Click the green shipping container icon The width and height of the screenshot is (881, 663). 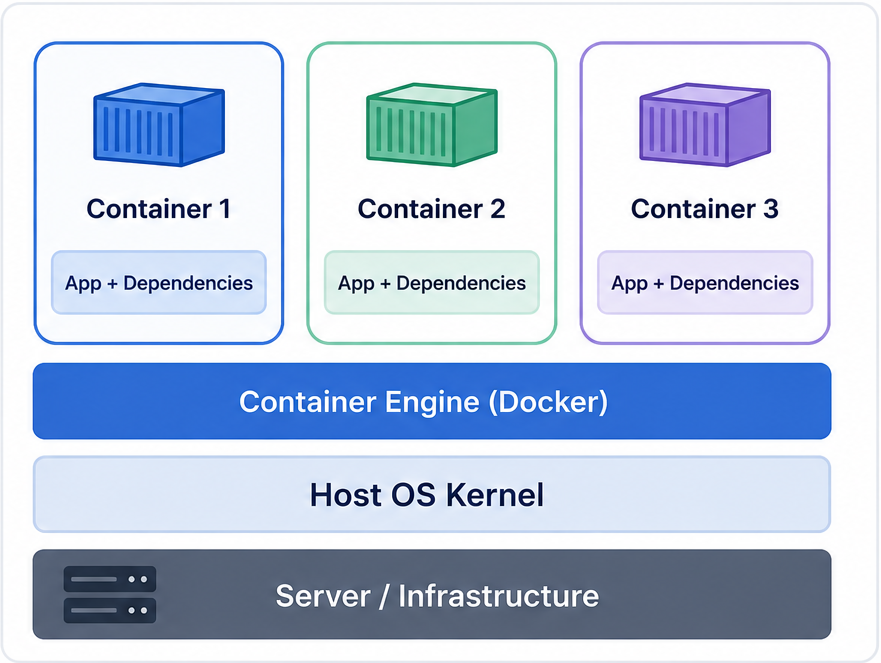(x=432, y=125)
